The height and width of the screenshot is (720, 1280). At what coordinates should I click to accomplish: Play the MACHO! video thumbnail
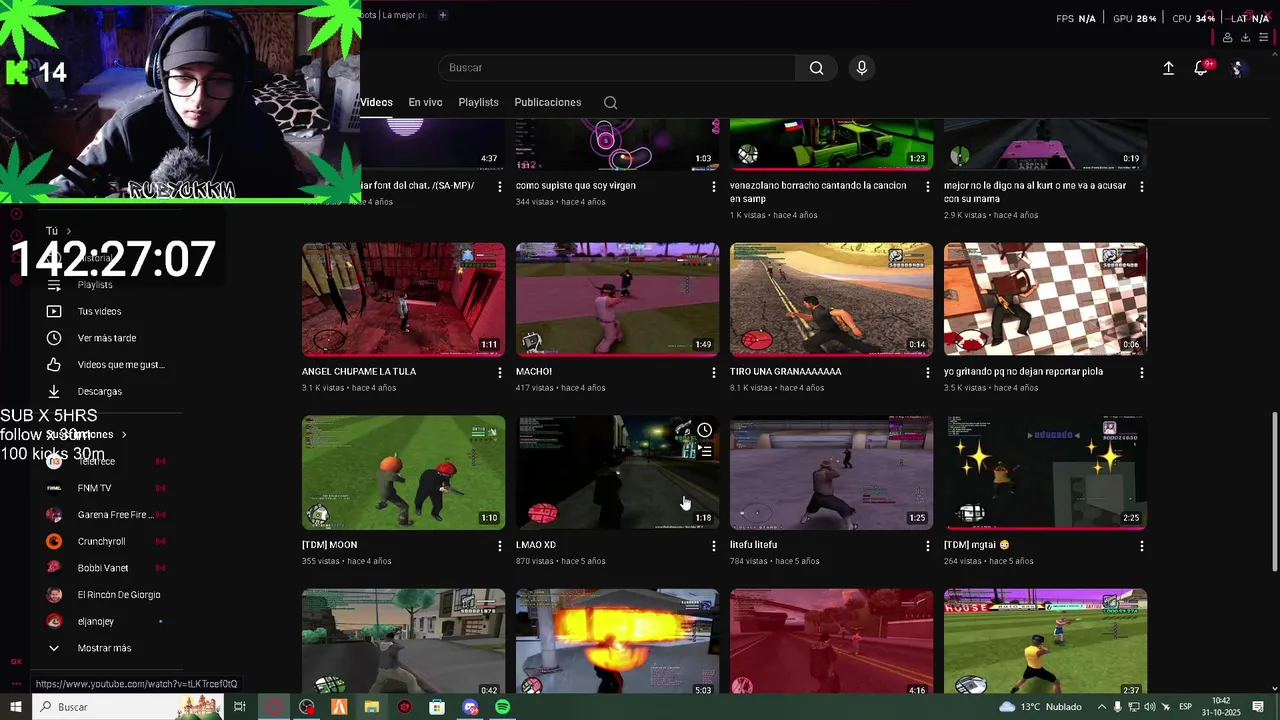[617, 299]
